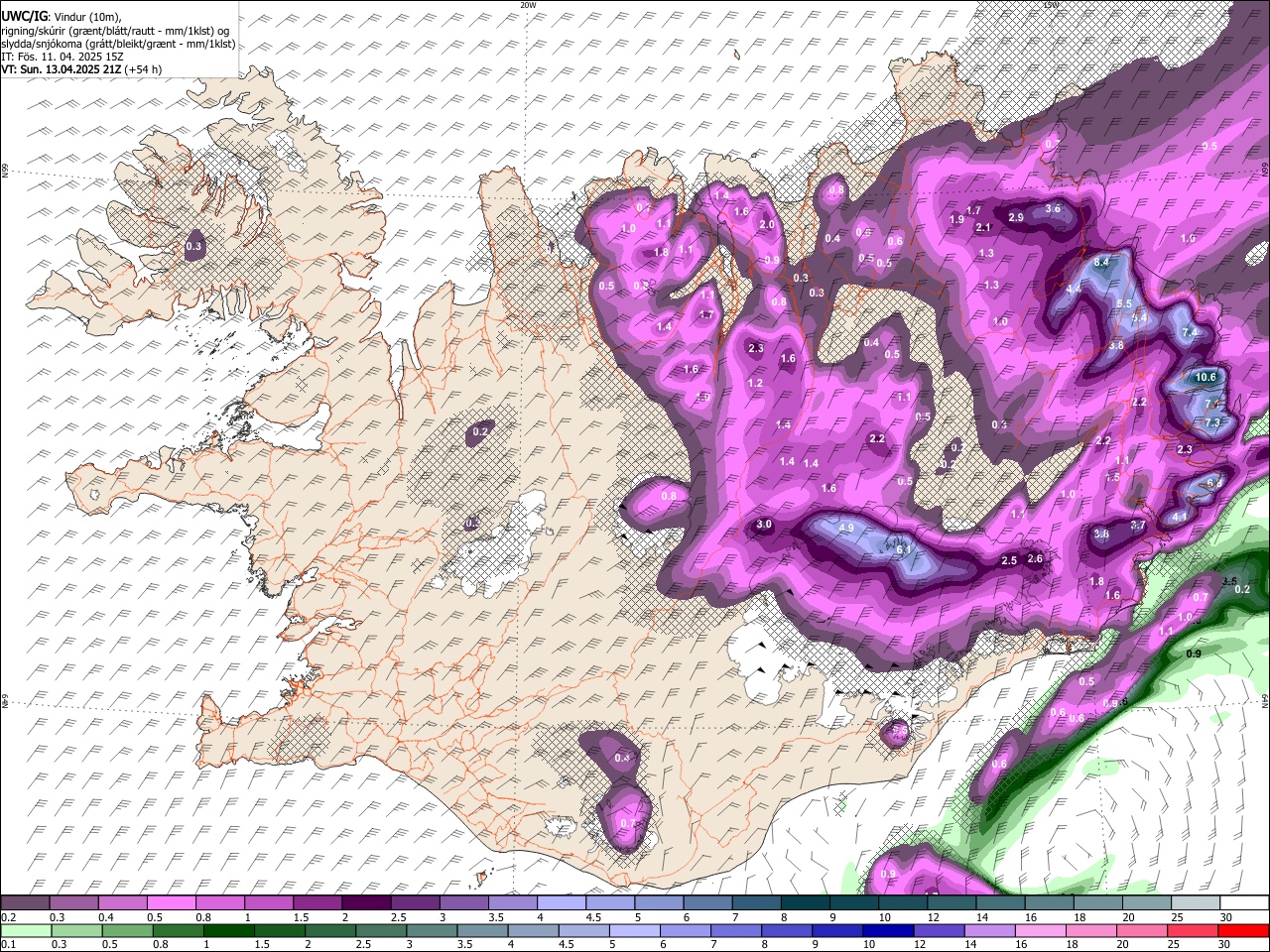Click the 0.1 label in rain legend
The width and height of the screenshot is (1270, 952).
(8, 945)
